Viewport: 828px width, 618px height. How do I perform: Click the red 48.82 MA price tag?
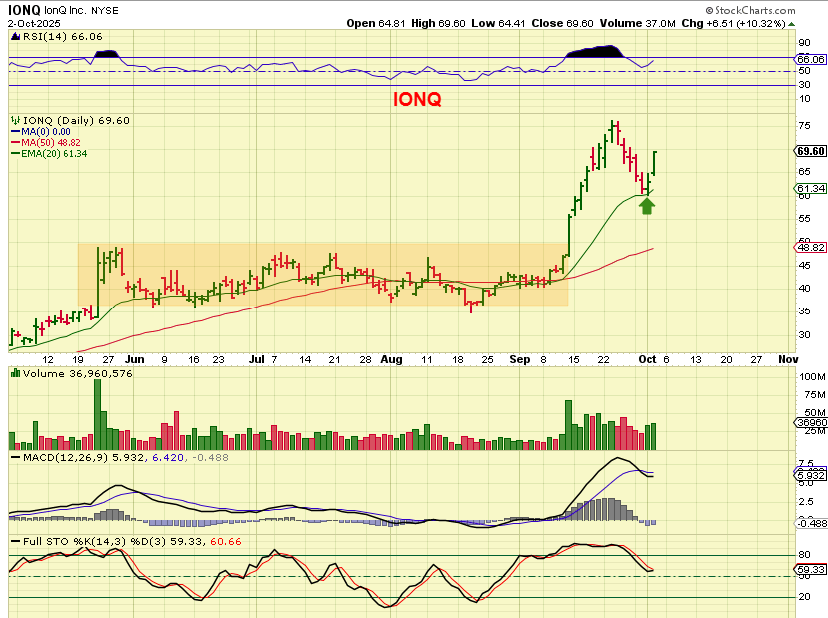(811, 248)
